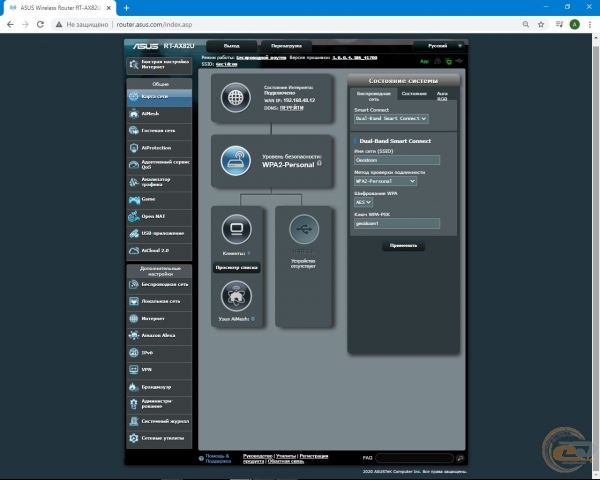This screenshot has width=600, height=480.
Task: Open the Amazon Alexa settings
Action: point(159,336)
